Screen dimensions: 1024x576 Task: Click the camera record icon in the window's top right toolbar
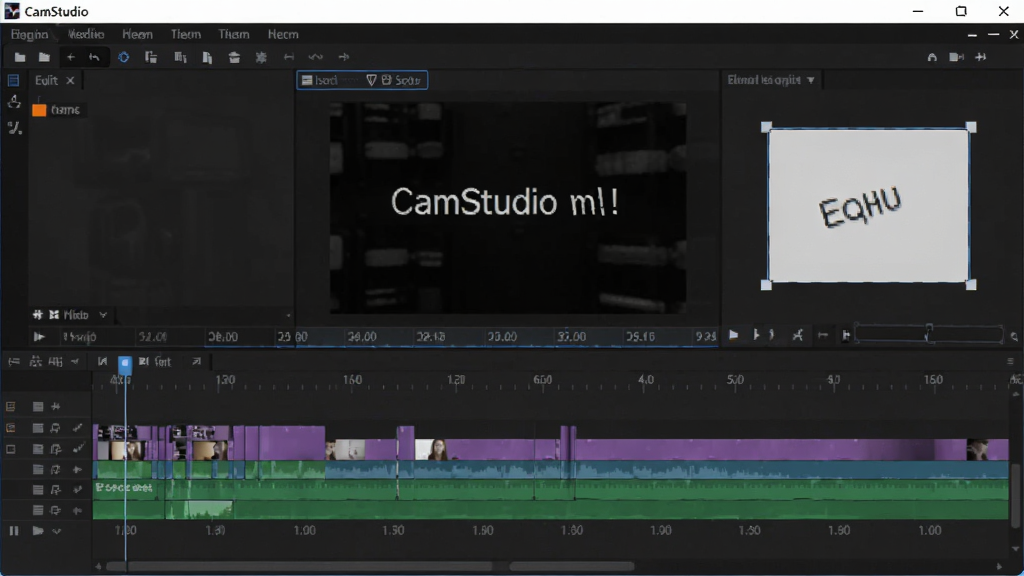pos(957,57)
